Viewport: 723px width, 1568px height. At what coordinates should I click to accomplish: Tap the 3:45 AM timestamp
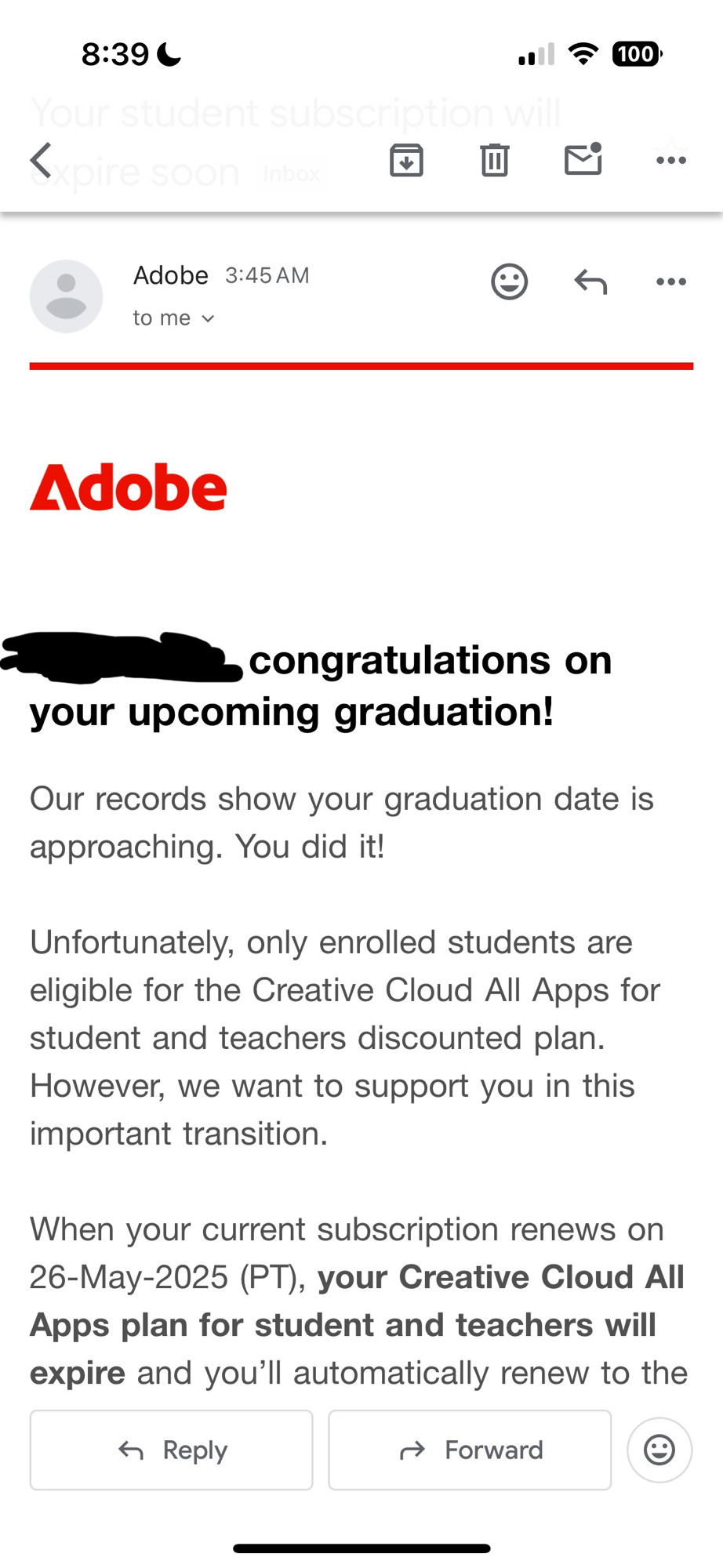tap(267, 275)
